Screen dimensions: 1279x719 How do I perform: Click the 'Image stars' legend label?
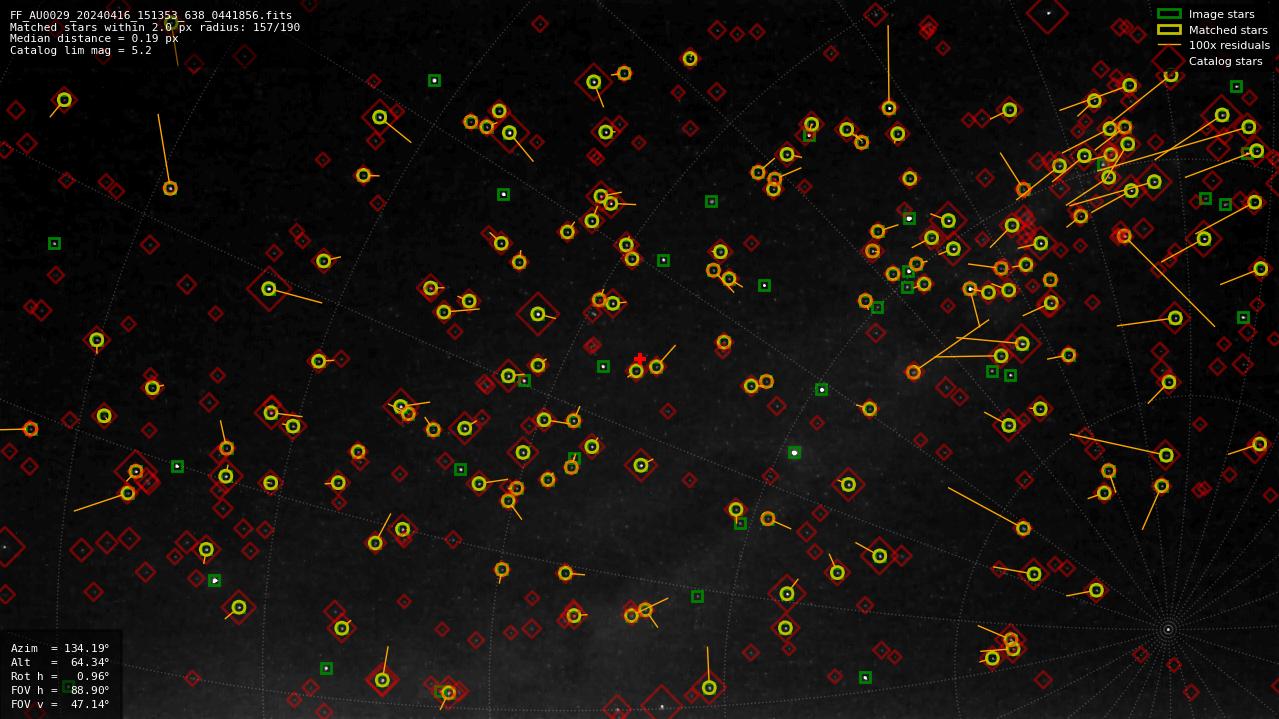tap(1221, 14)
